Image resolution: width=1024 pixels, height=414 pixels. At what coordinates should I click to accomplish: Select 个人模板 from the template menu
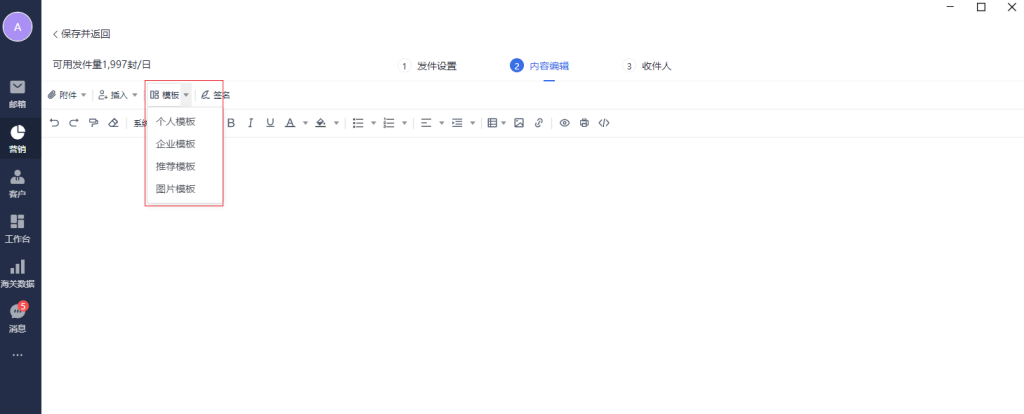tap(176, 121)
